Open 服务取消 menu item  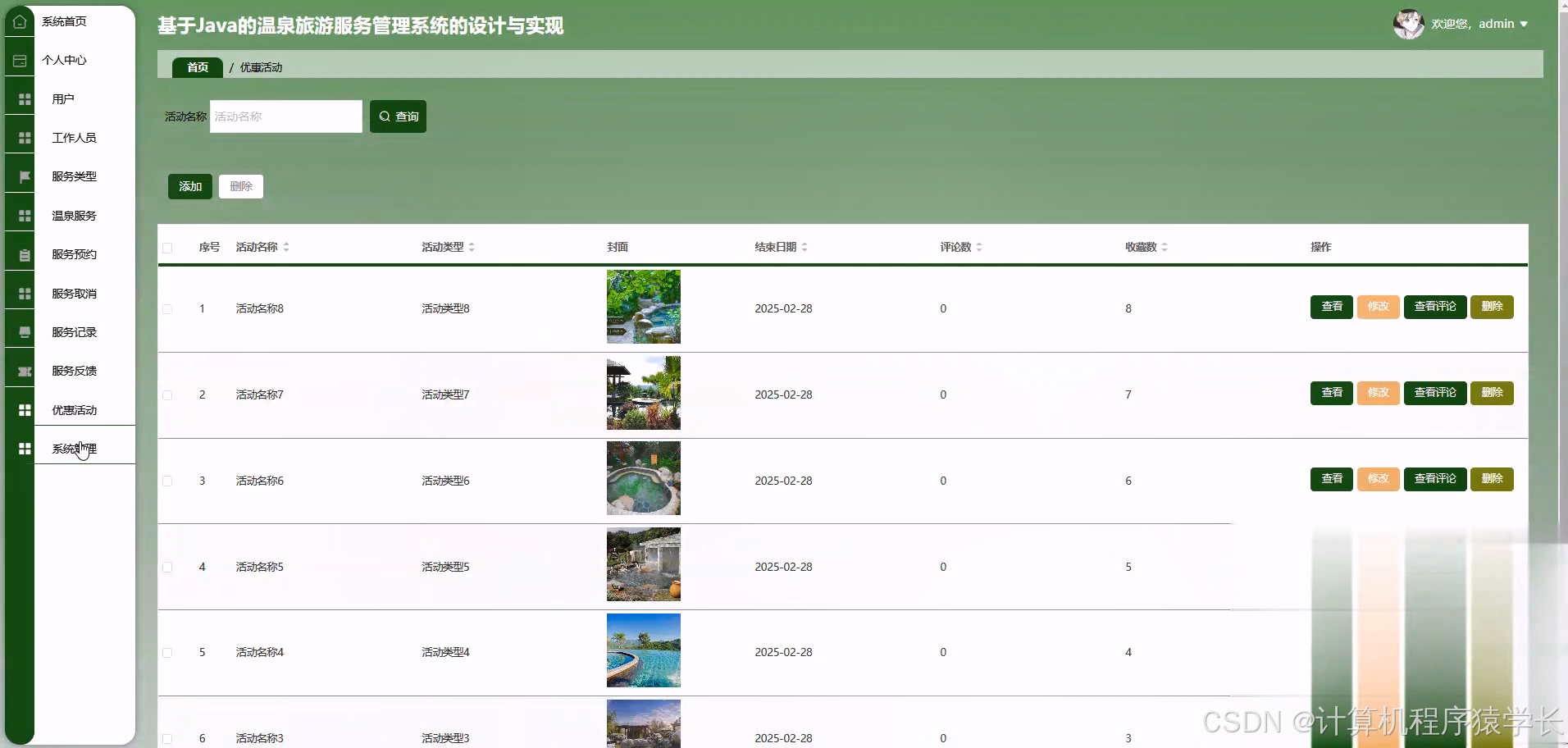pyautogui.click(x=74, y=294)
